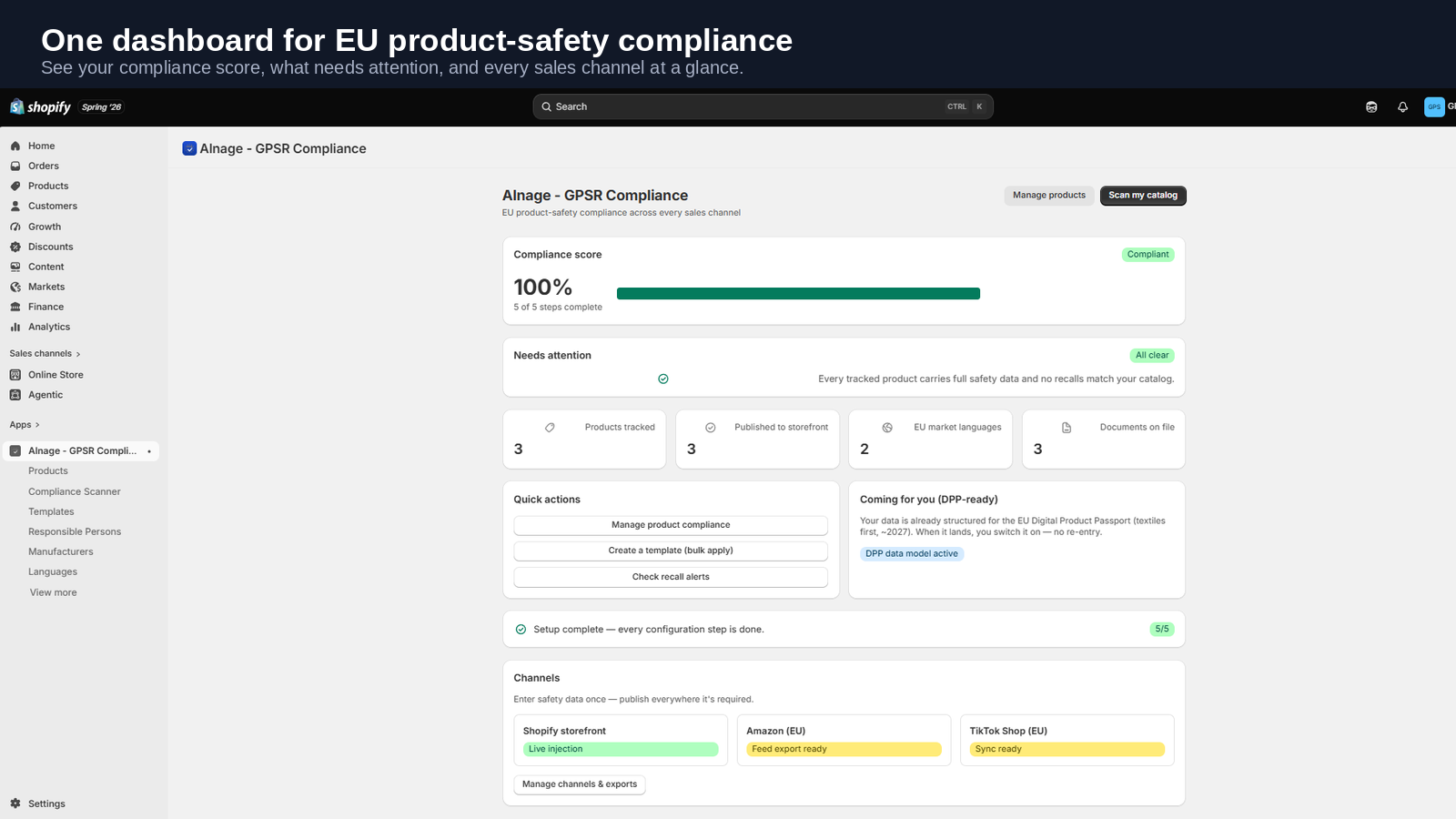Open the Languages page
The width and height of the screenshot is (1456, 819).
click(x=53, y=571)
